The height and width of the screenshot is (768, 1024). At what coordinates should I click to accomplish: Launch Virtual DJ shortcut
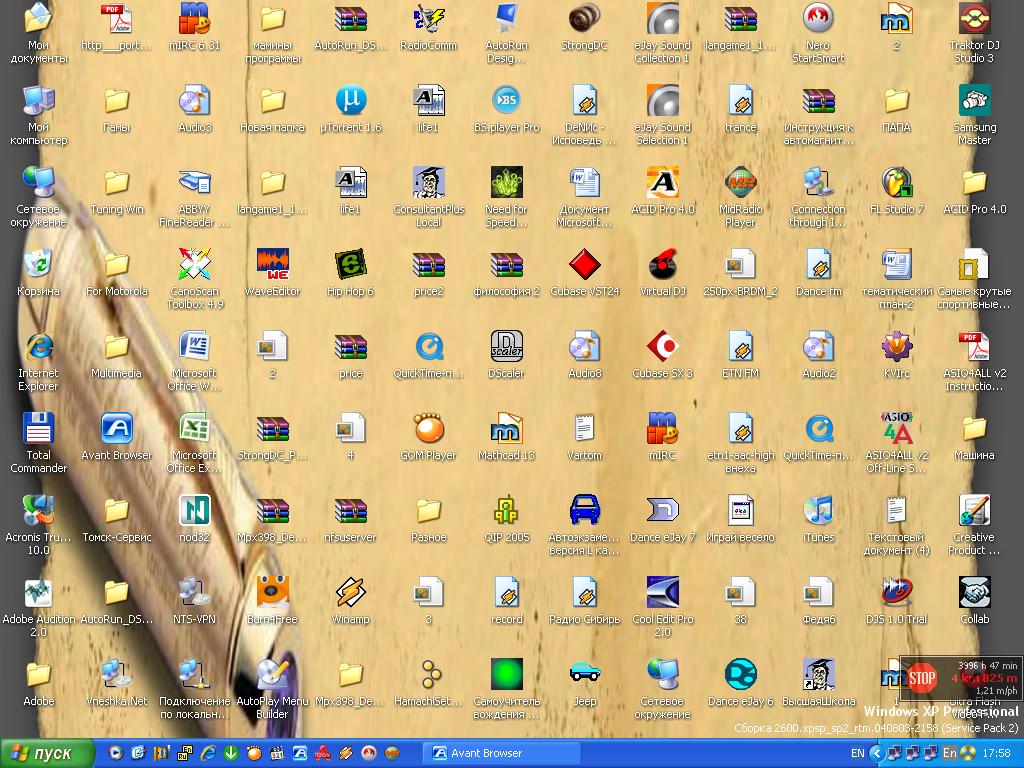click(x=663, y=265)
